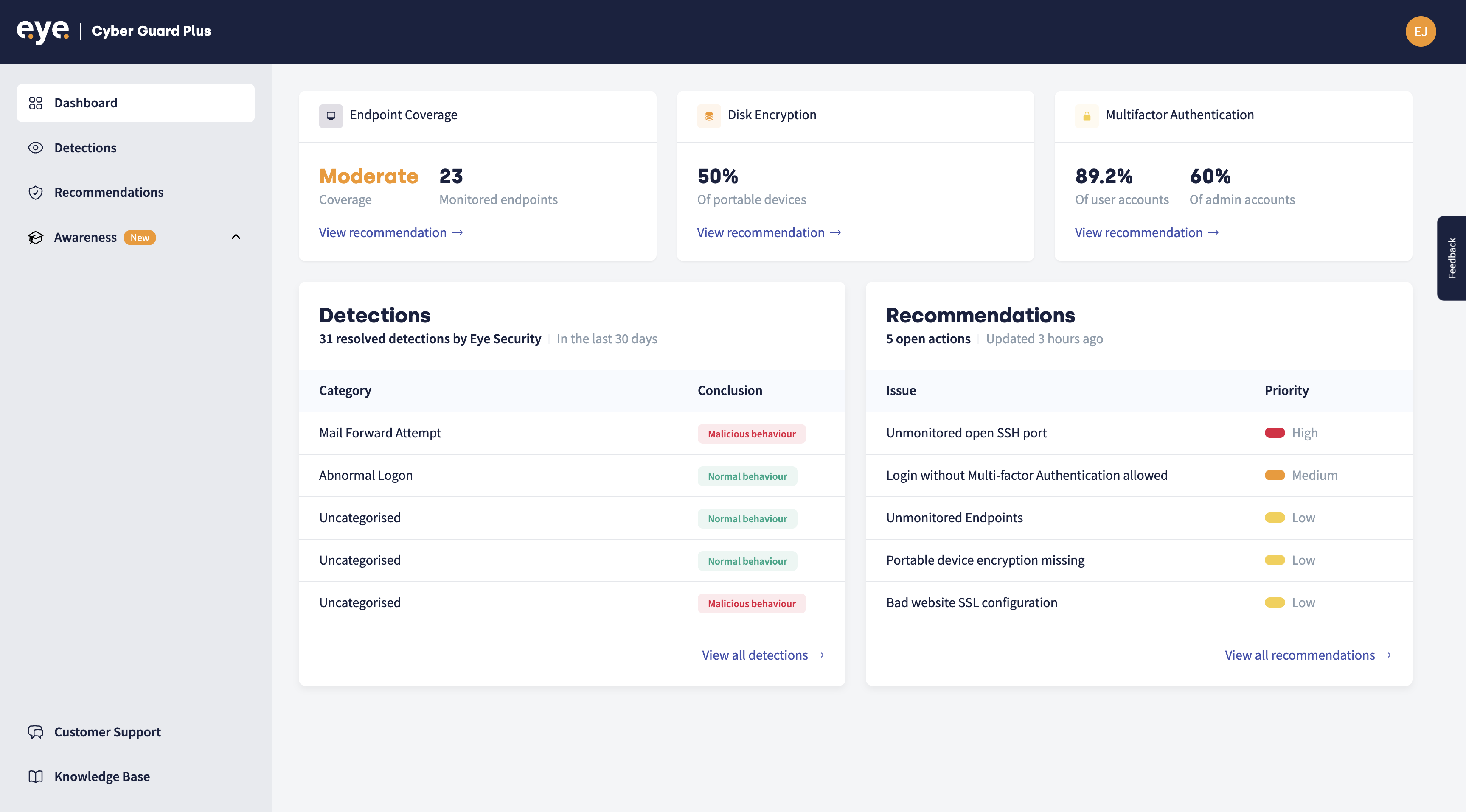
Task: Open the Unmonitored open SSH port issue
Action: pos(966,433)
